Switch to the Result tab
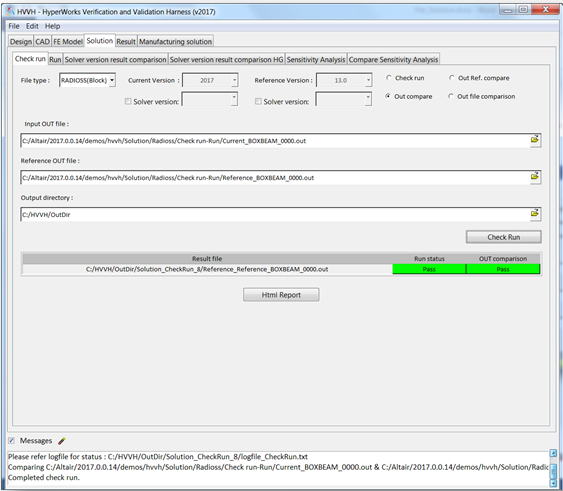This screenshot has width=563, height=491. [126, 41]
